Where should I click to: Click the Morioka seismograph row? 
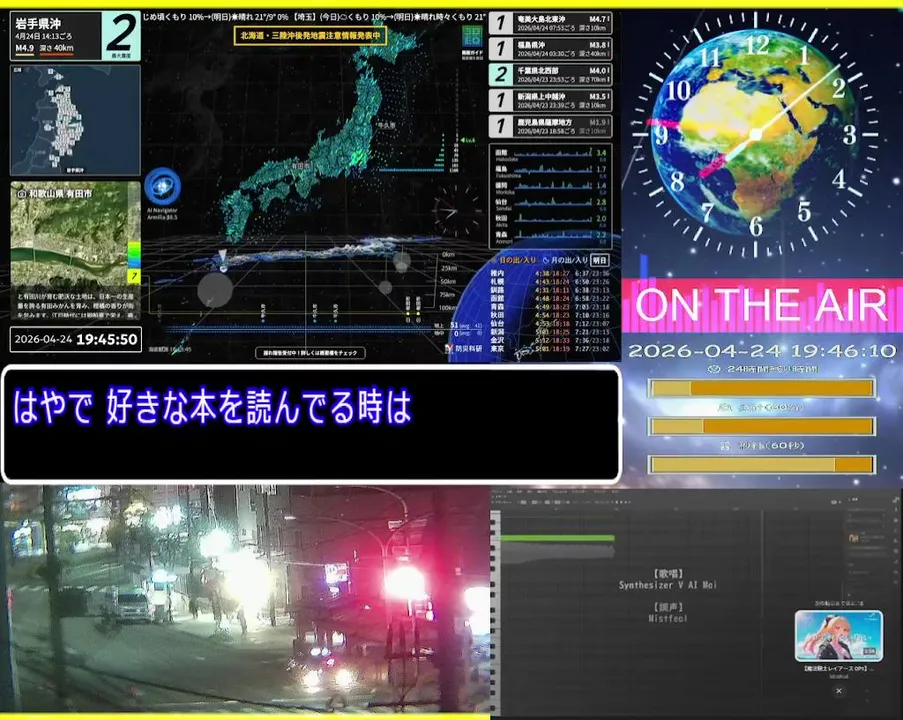point(551,187)
